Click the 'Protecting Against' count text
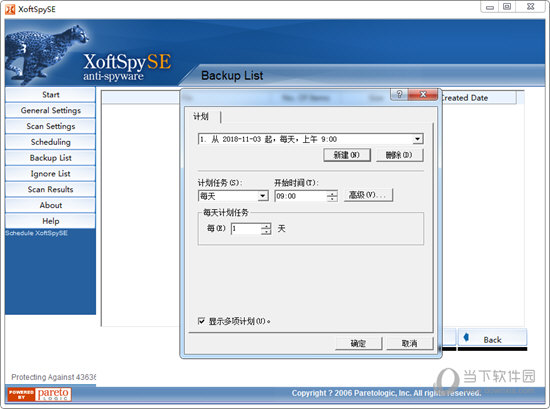The width and height of the screenshot is (550, 409). click(53, 377)
